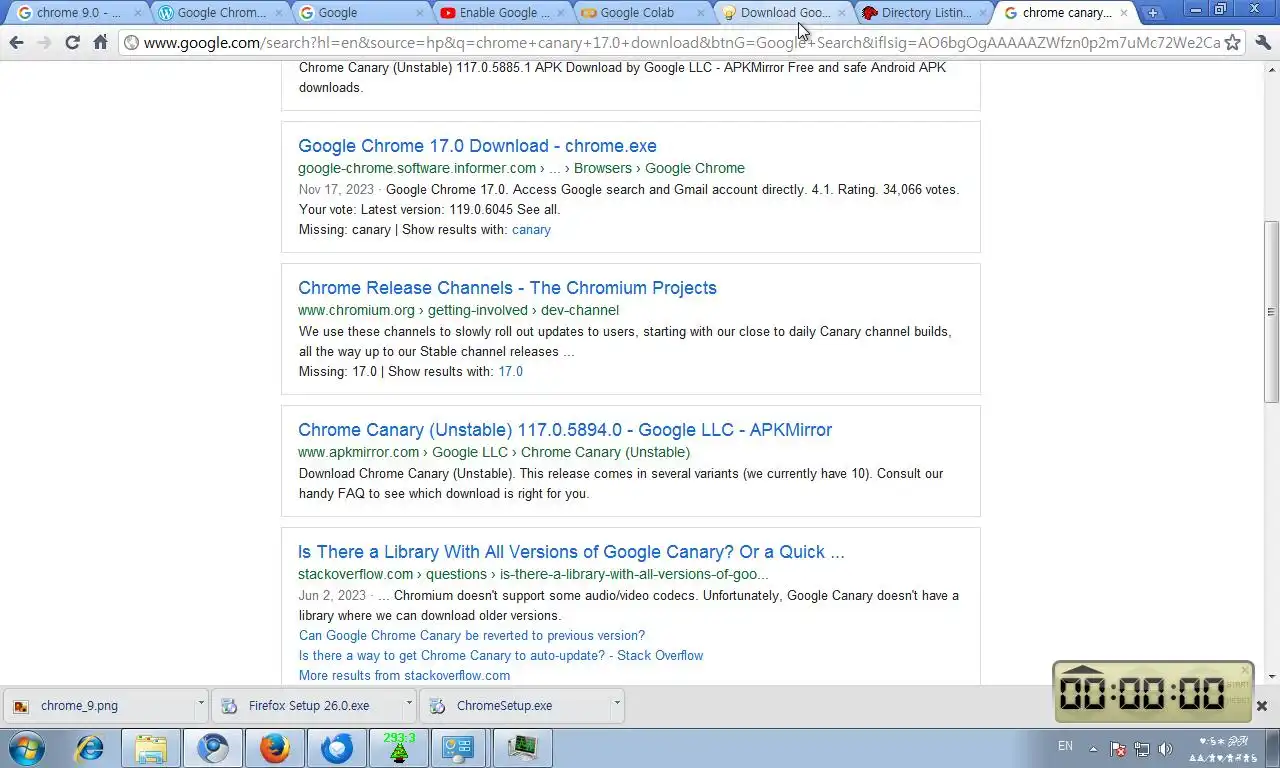This screenshot has width=1280, height=768.
Task: Close the active "chrome canary..." tab
Action: tap(1124, 13)
